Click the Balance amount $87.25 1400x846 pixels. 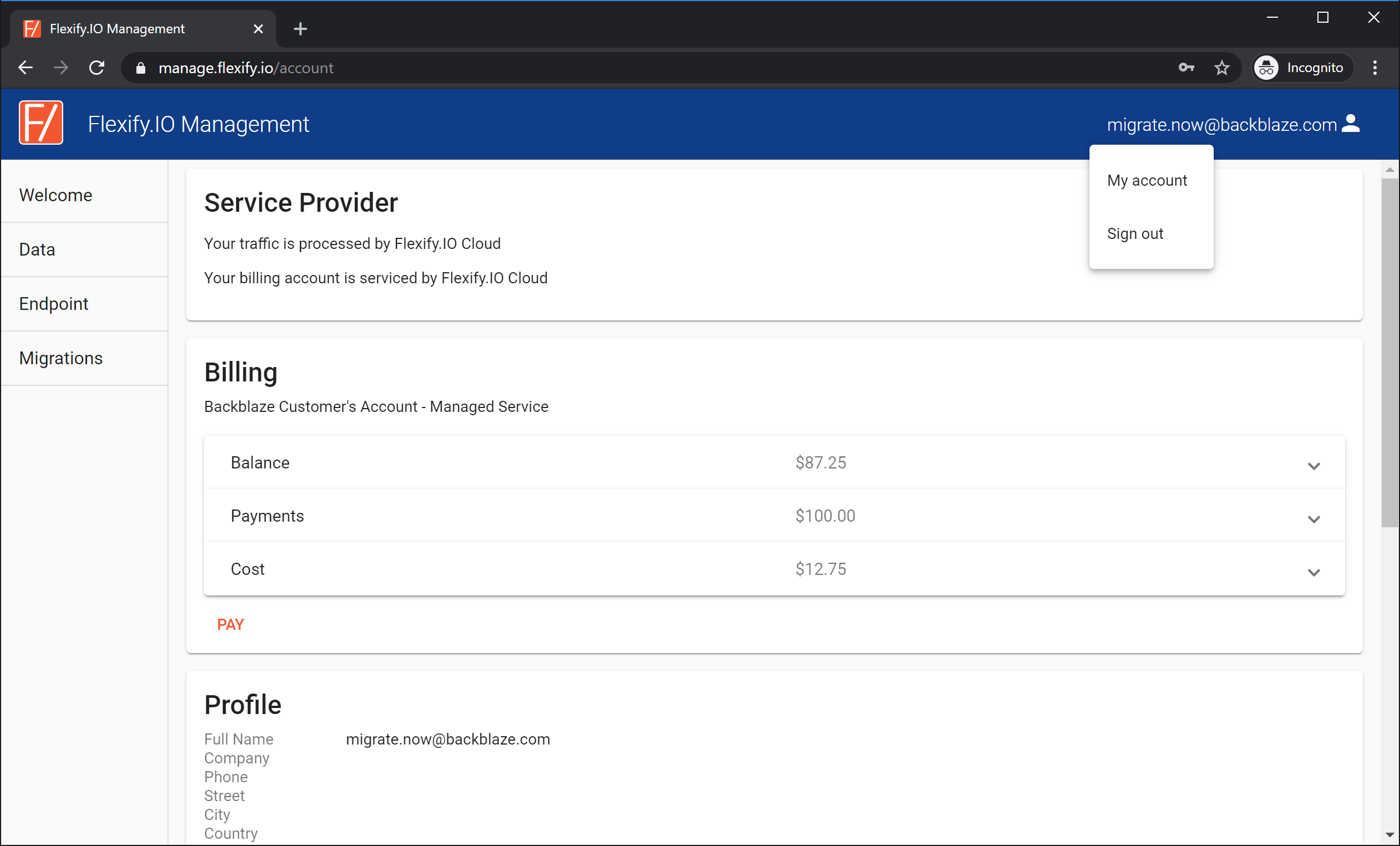pyautogui.click(x=821, y=462)
